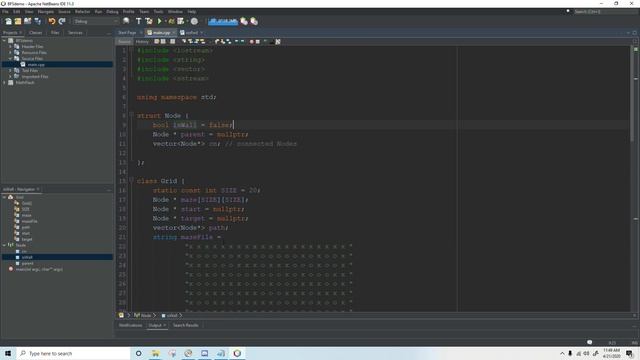
Task: Select isWall member in Navigator
Action: pos(27,257)
